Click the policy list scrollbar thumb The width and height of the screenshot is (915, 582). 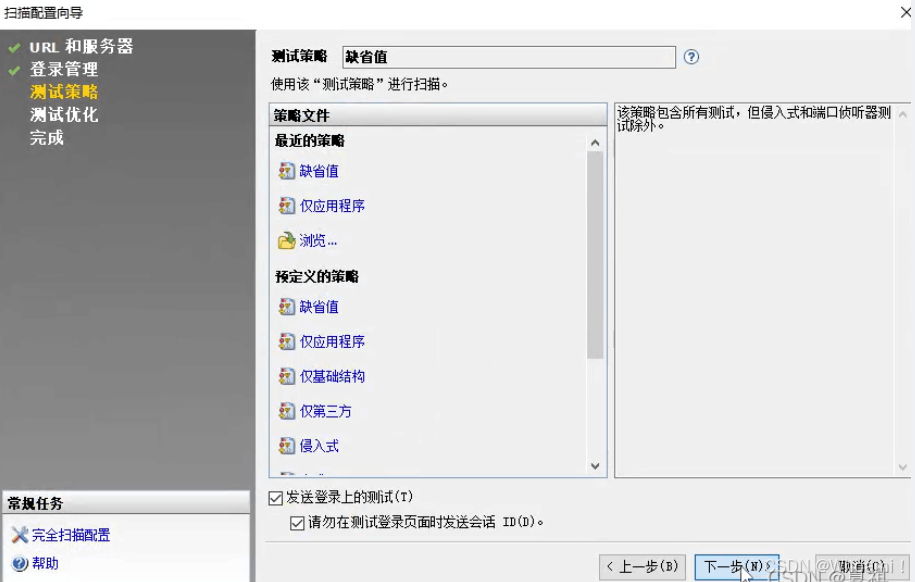coord(595,255)
